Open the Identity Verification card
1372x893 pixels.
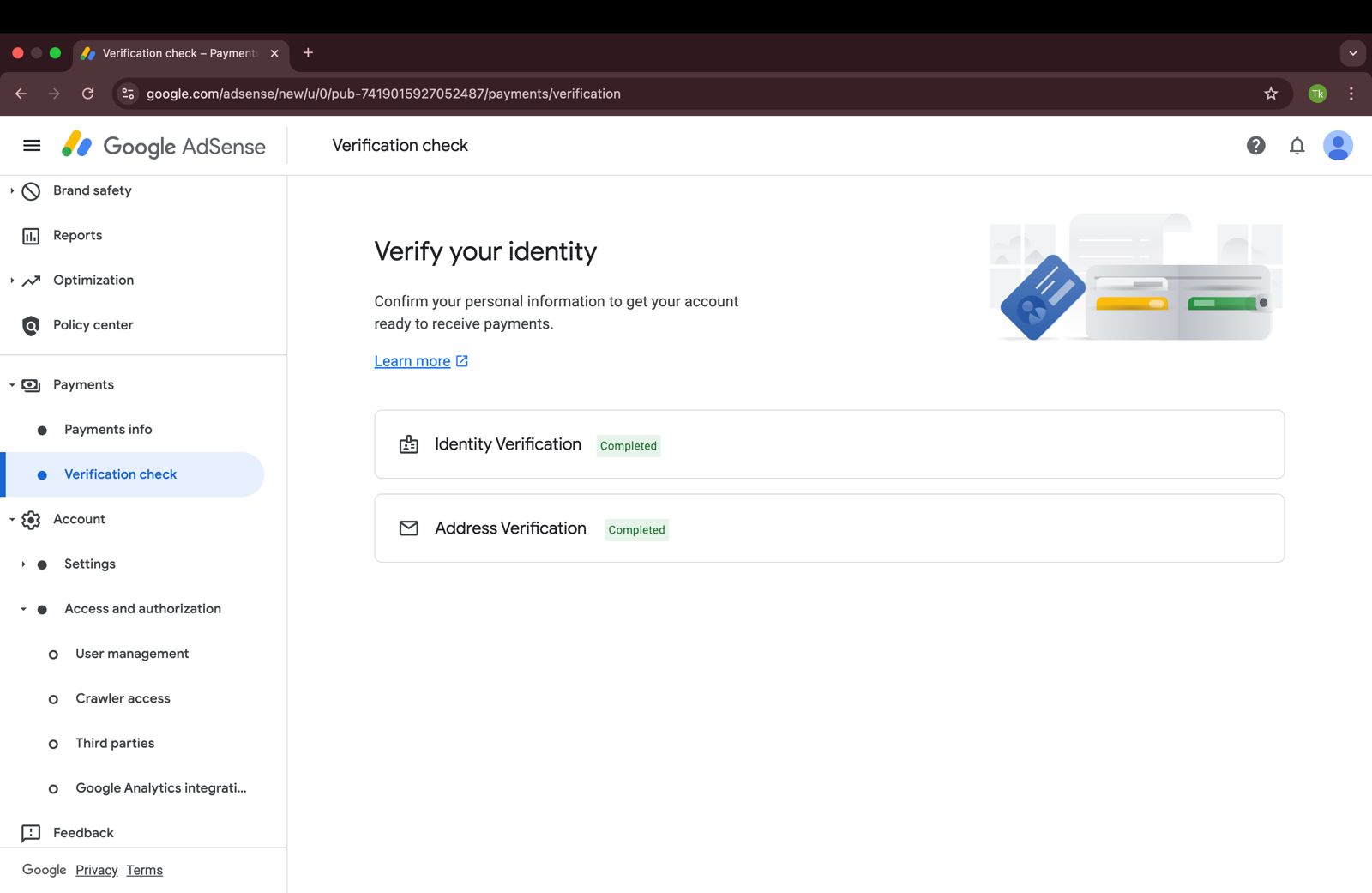[x=829, y=444]
